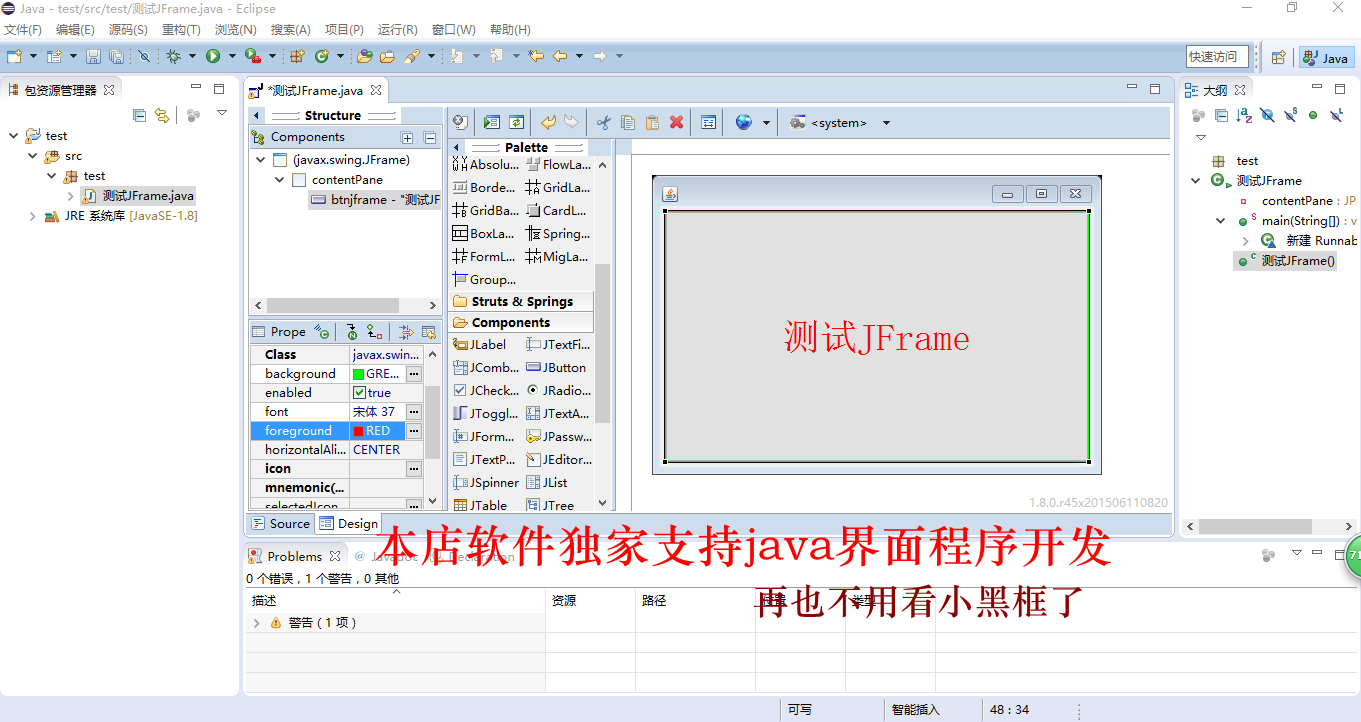The height and width of the screenshot is (722, 1361).
Task: Click the Back navigation arrow
Action: [560, 57]
